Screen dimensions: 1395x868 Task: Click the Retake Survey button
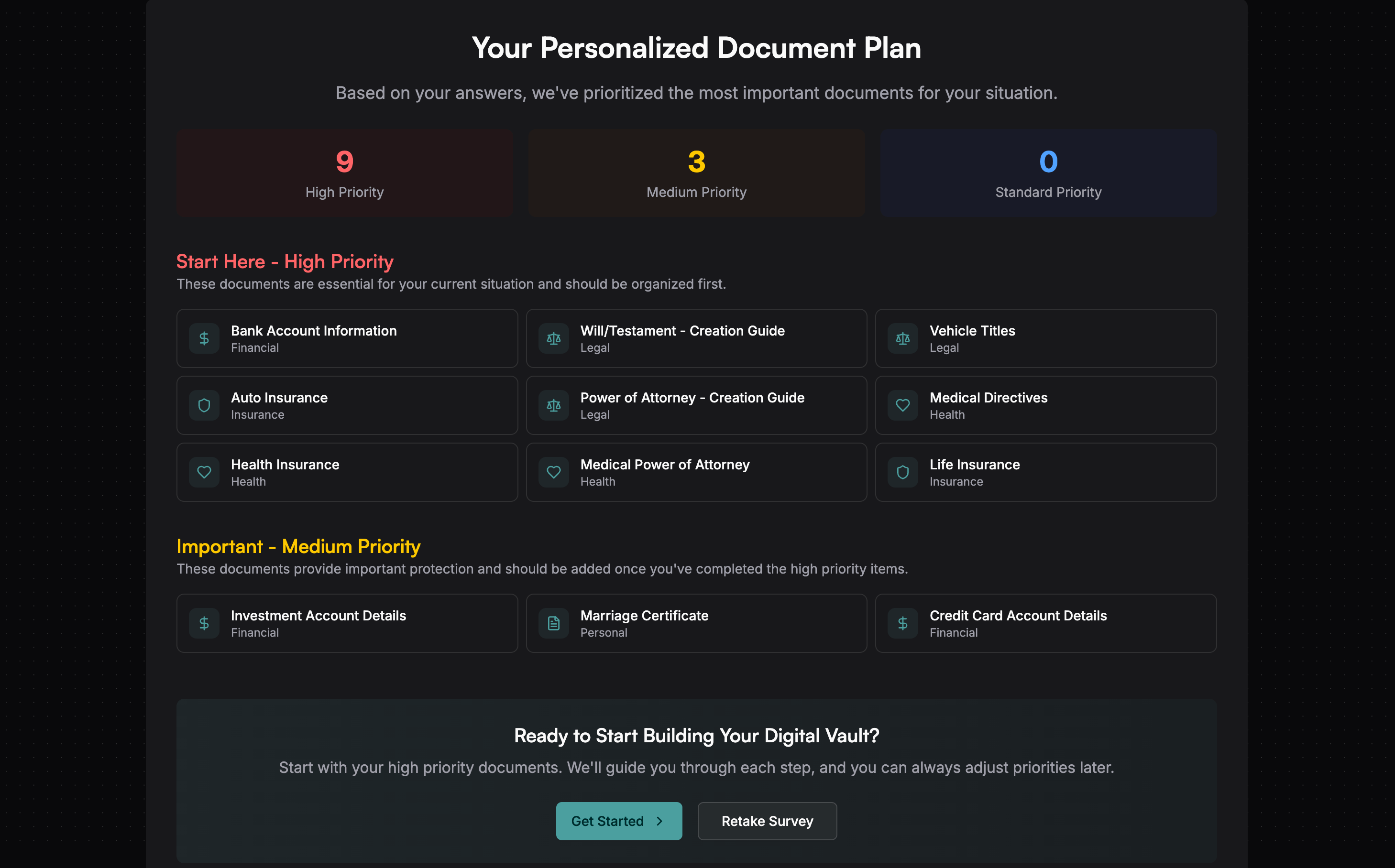click(x=767, y=821)
